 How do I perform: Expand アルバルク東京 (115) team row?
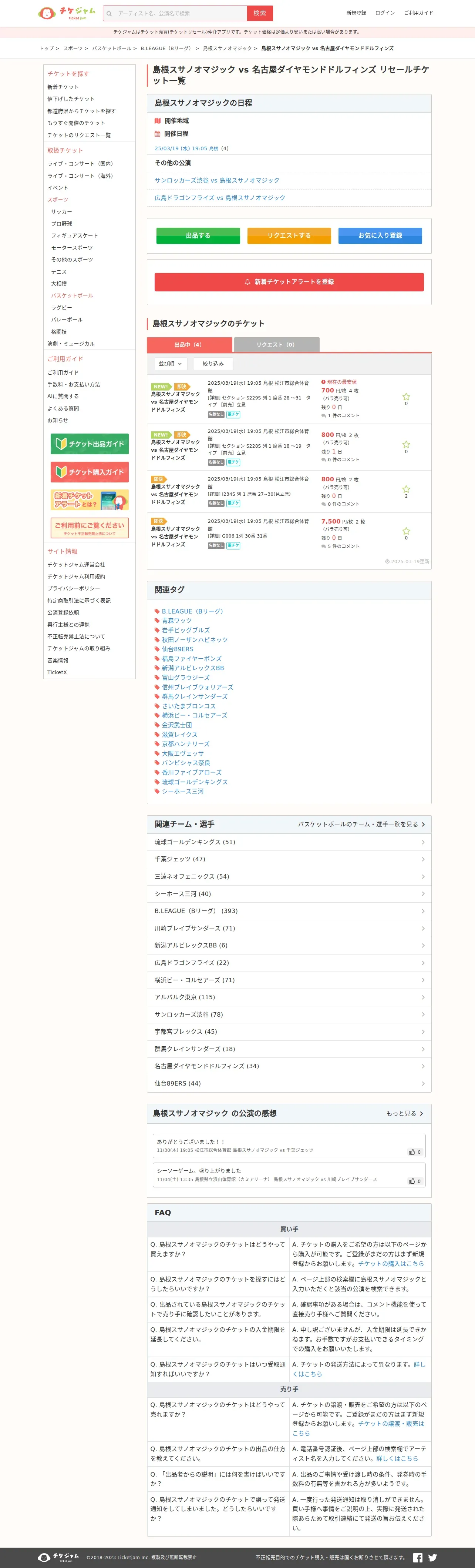click(289, 997)
